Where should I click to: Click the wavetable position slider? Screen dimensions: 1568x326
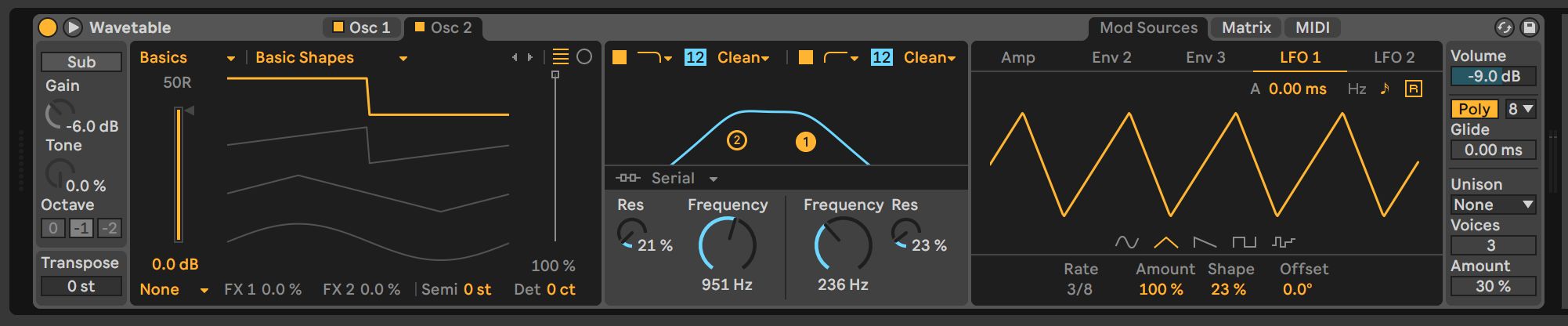coord(555,157)
